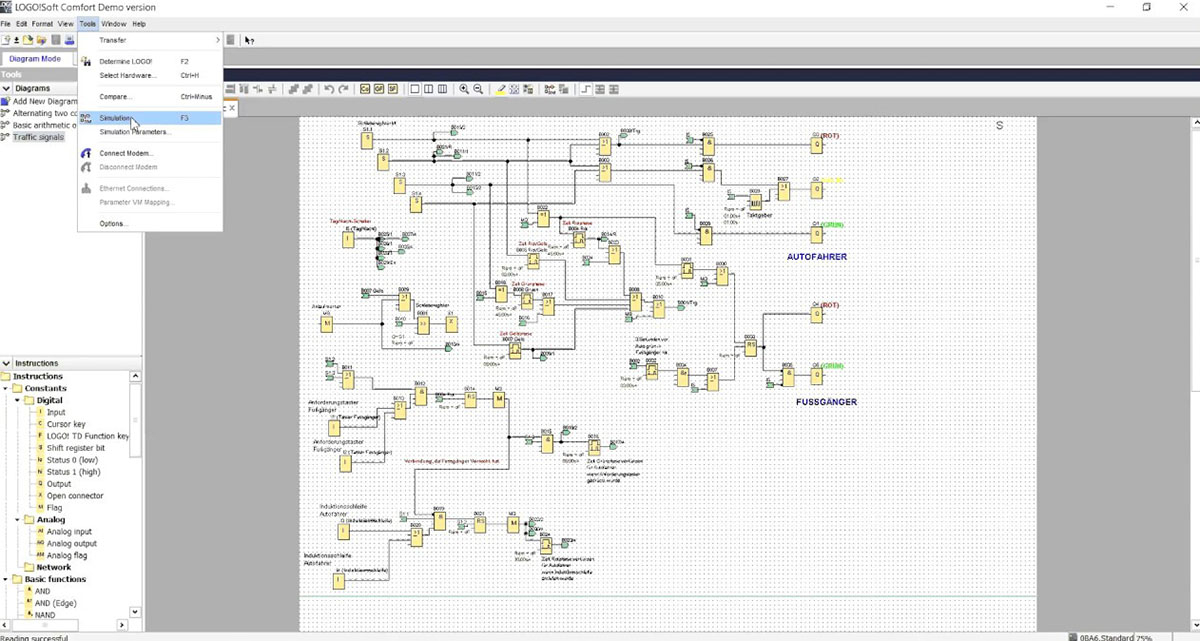Click Connect Modem... menu entry
Viewport: 1200px width, 641px height.
click(x=150, y=153)
